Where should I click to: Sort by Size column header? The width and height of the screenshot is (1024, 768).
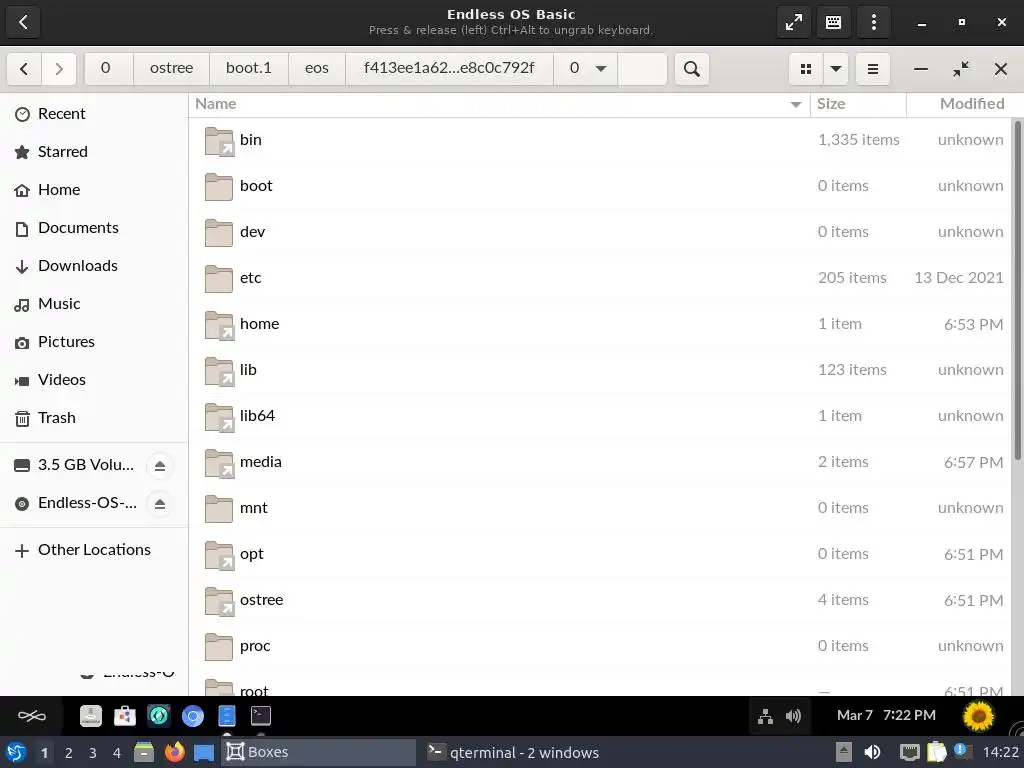click(858, 104)
